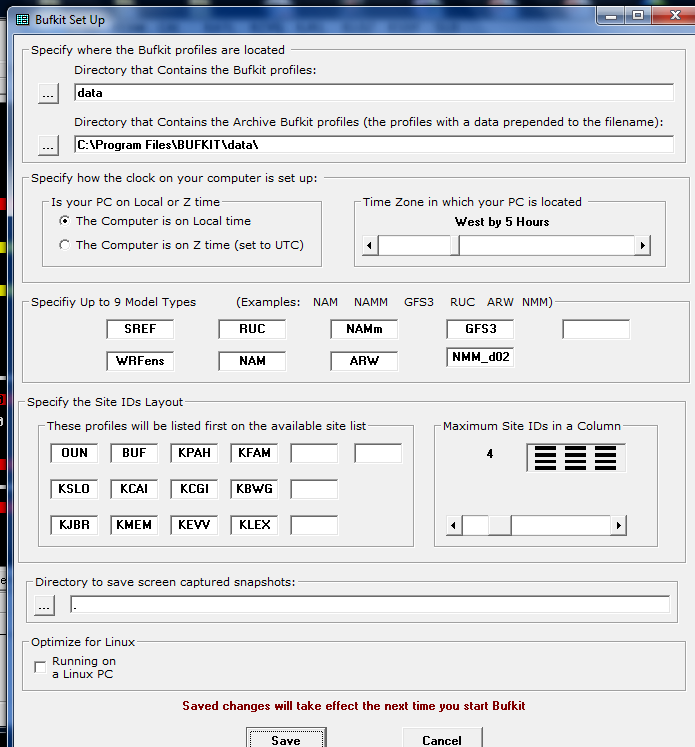The width and height of the screenshot is (695, 747).
Task: Click the time zone slider's left arrow
Action: 370,245
